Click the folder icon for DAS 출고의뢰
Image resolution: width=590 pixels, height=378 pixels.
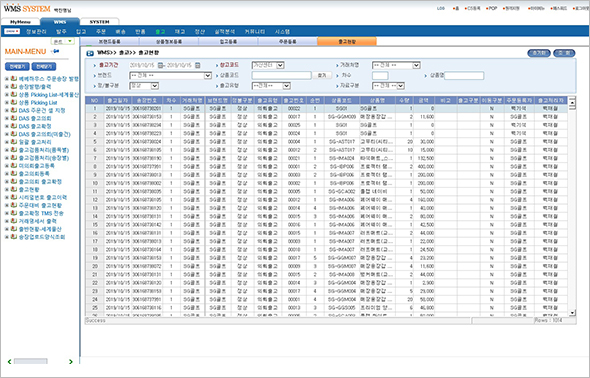pos(14,118)
